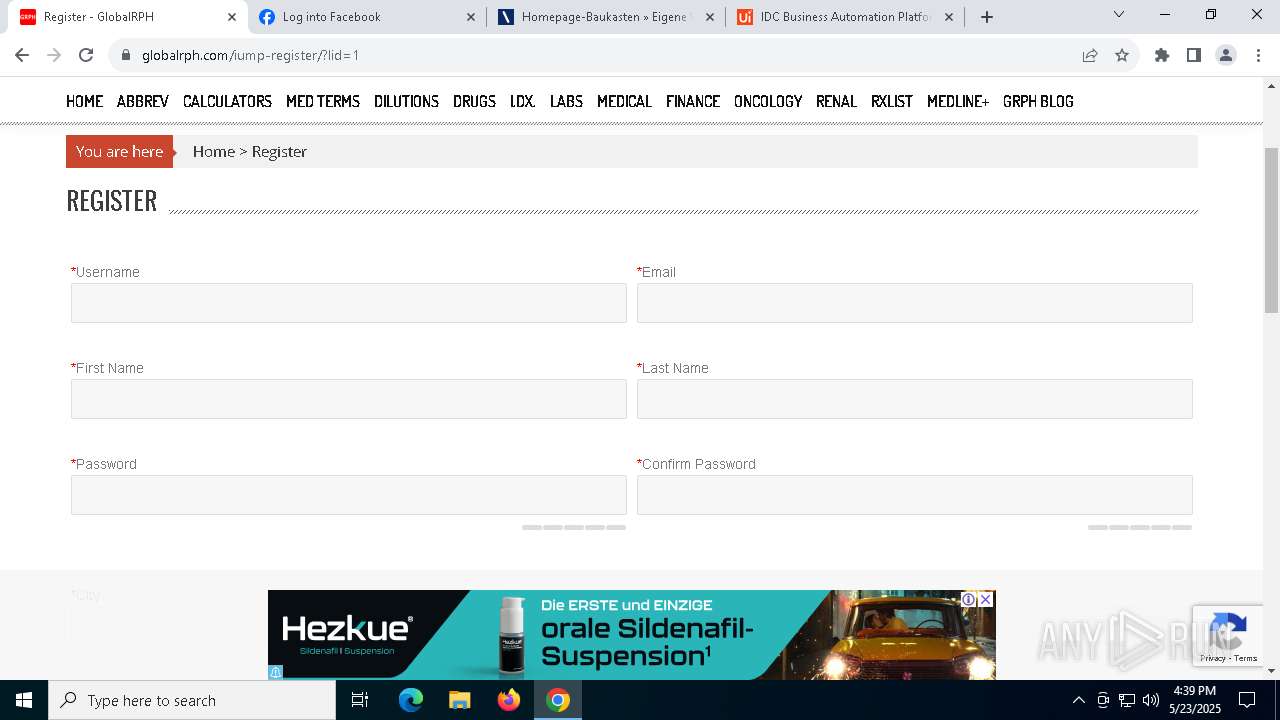Select the Register - GlobalRPH tab

click(x=127, y=17)
